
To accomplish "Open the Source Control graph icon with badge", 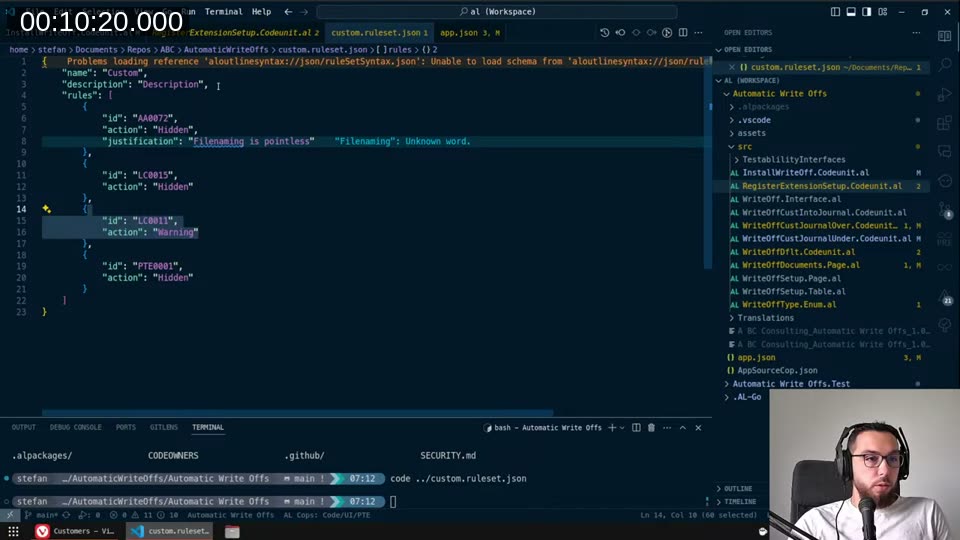I will tap(945, 210).
